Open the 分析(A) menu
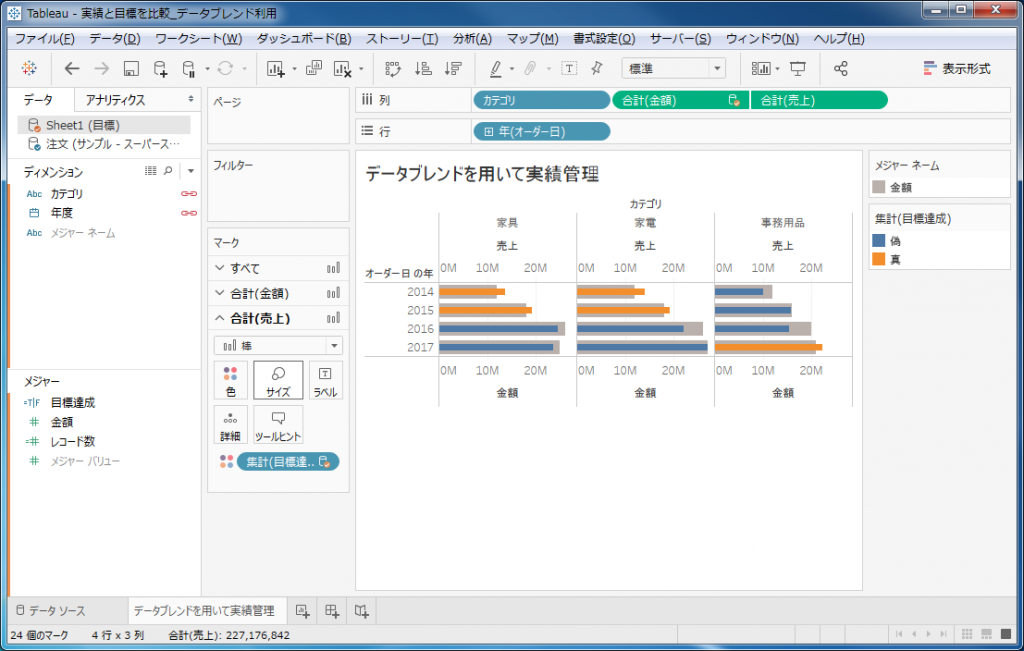1024x651 pixels. tap(472, 39)
